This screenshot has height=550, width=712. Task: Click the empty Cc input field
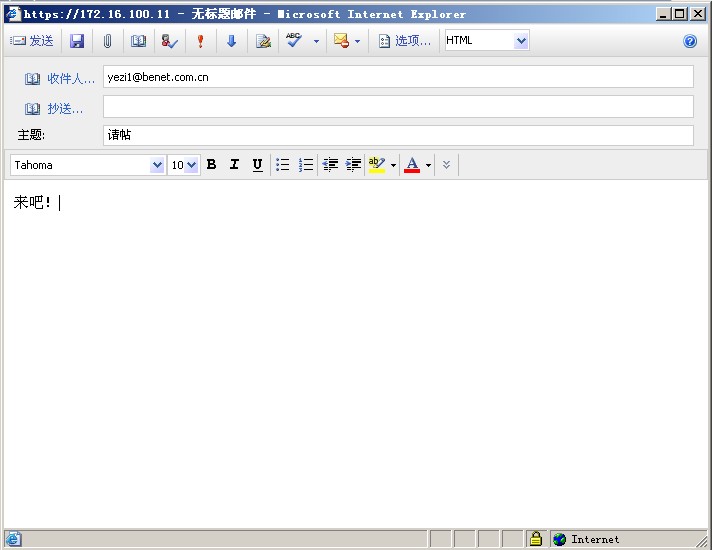tap(398, 107)
